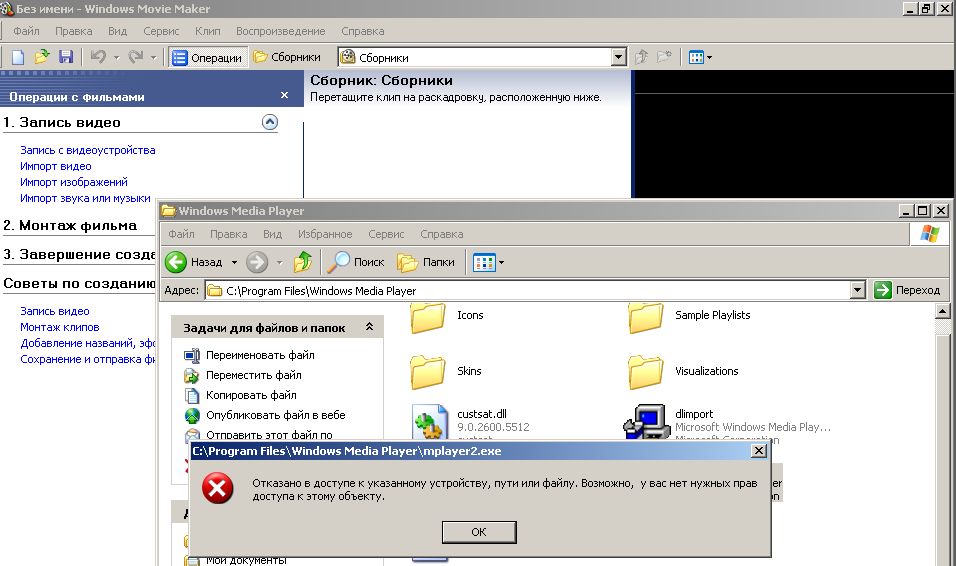Open Справка menu in Explorer window
The width and height of the screenshot is (956, 566).
(441, 234)
